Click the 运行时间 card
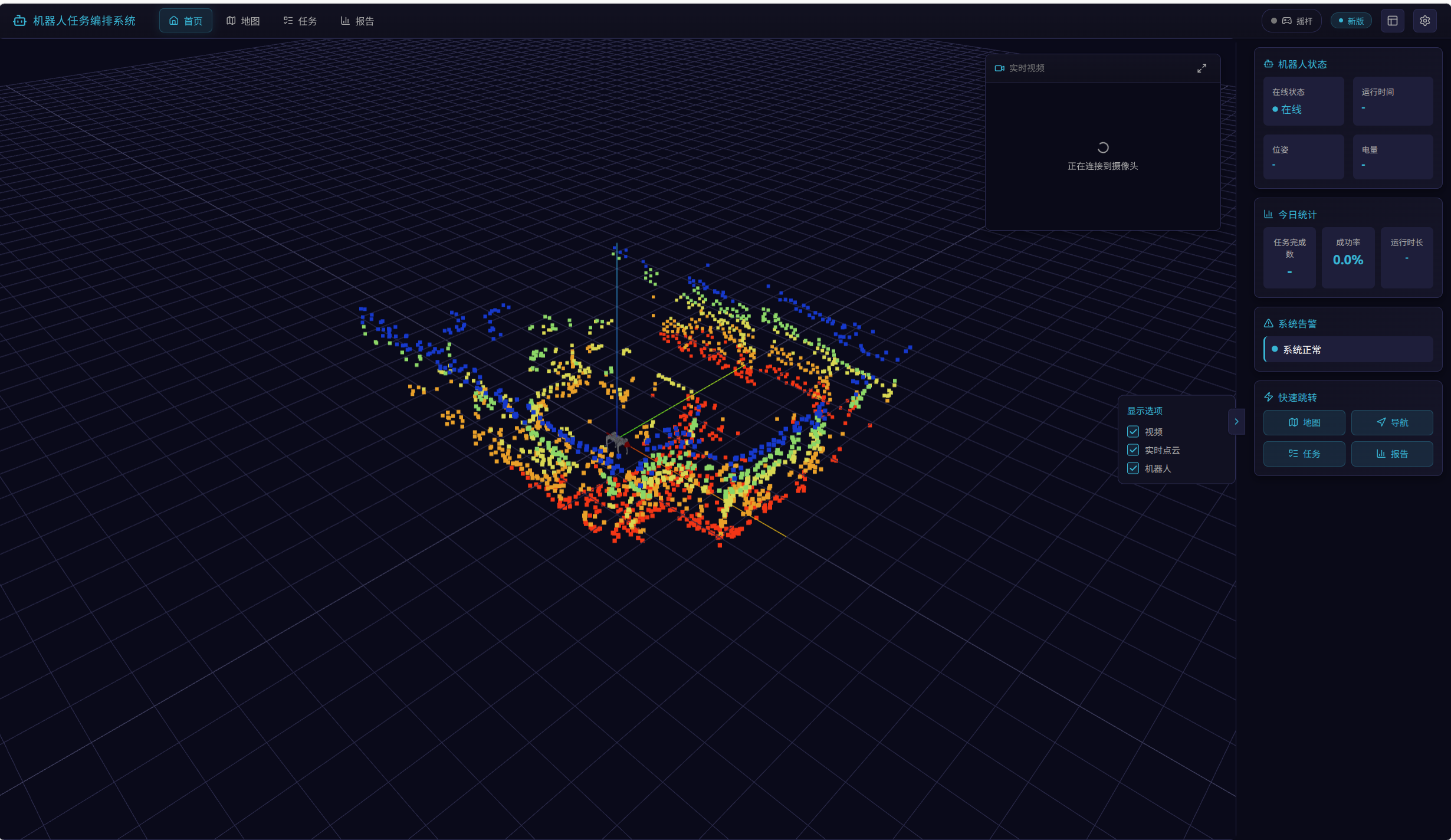The width and height of the screenshot is (1451, 840). [1393, 101]
